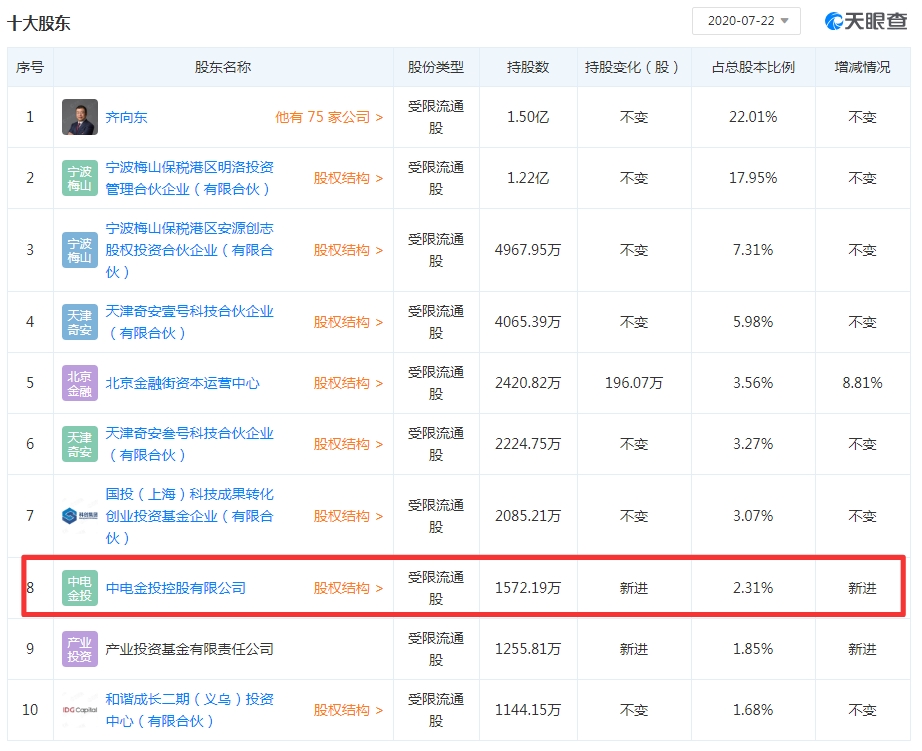
Task: Open 股权结构 for 天津奇安叁号
Action: (x=348, y=444)
